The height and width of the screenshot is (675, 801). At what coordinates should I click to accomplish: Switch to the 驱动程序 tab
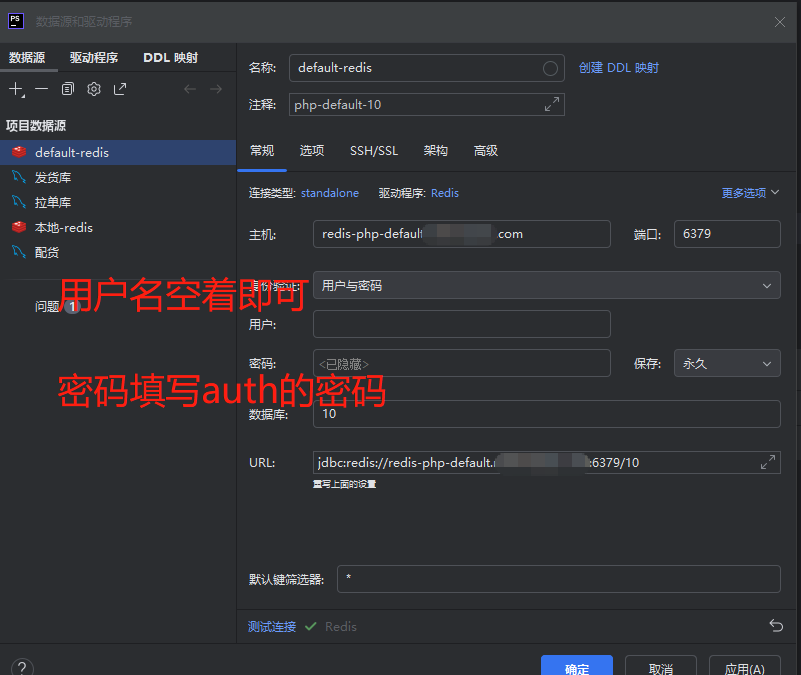pyautogui.click(x=94, y=58)
